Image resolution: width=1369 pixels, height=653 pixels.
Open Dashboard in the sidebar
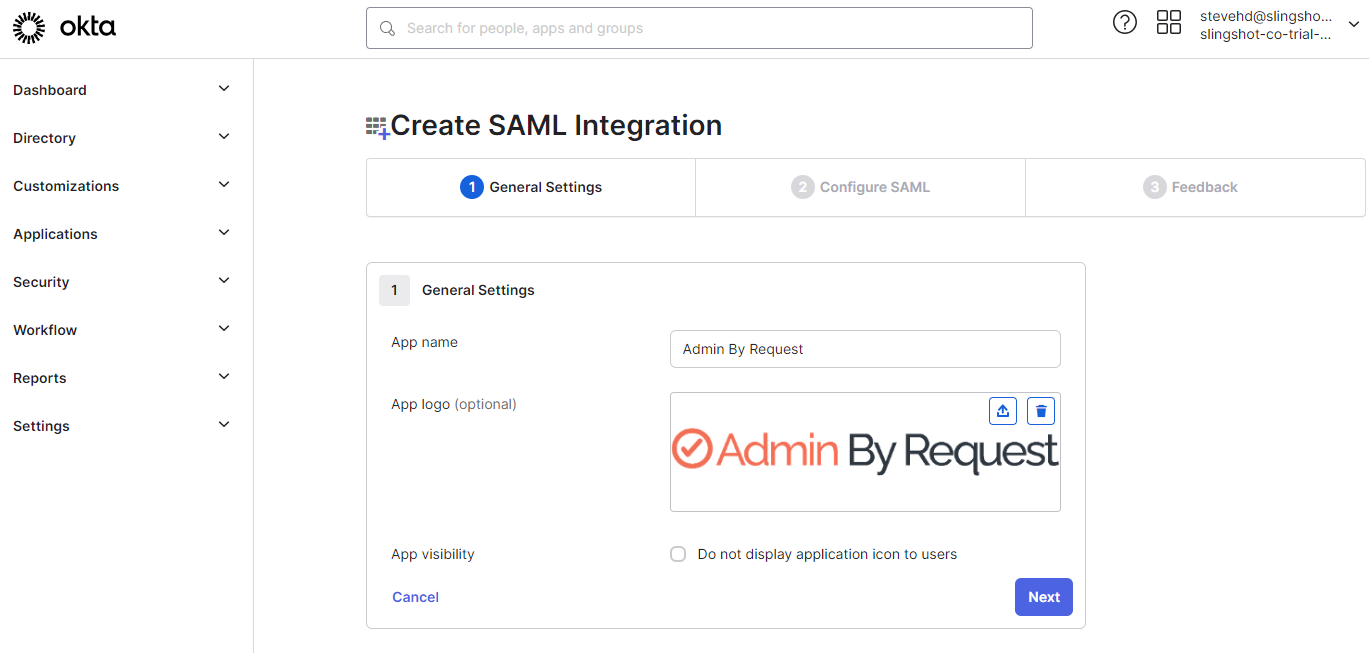[x=50, y=90]
